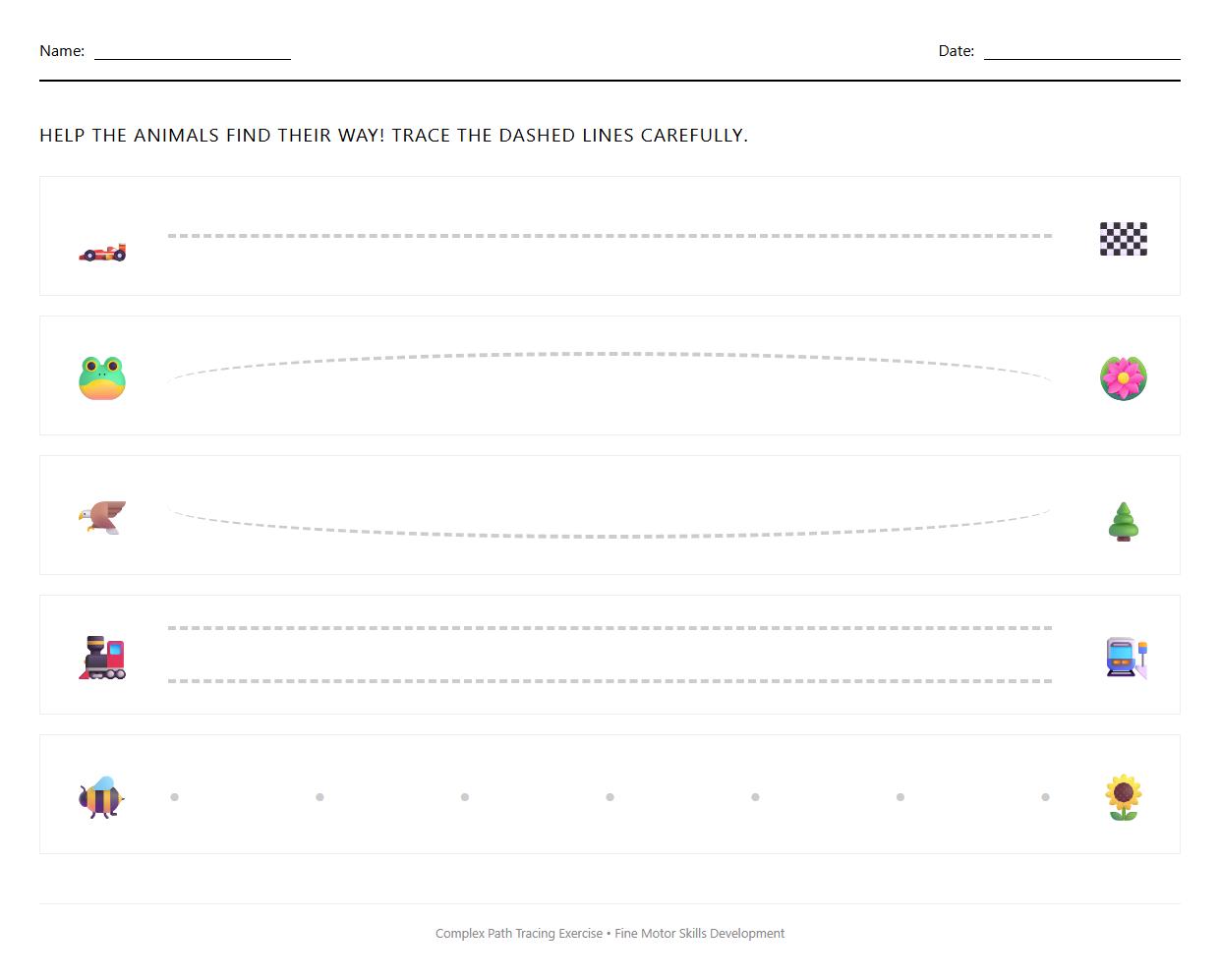Select the green frog icon
The width and height of the screenshot is (1220, 980).
(x=102, y=378)
